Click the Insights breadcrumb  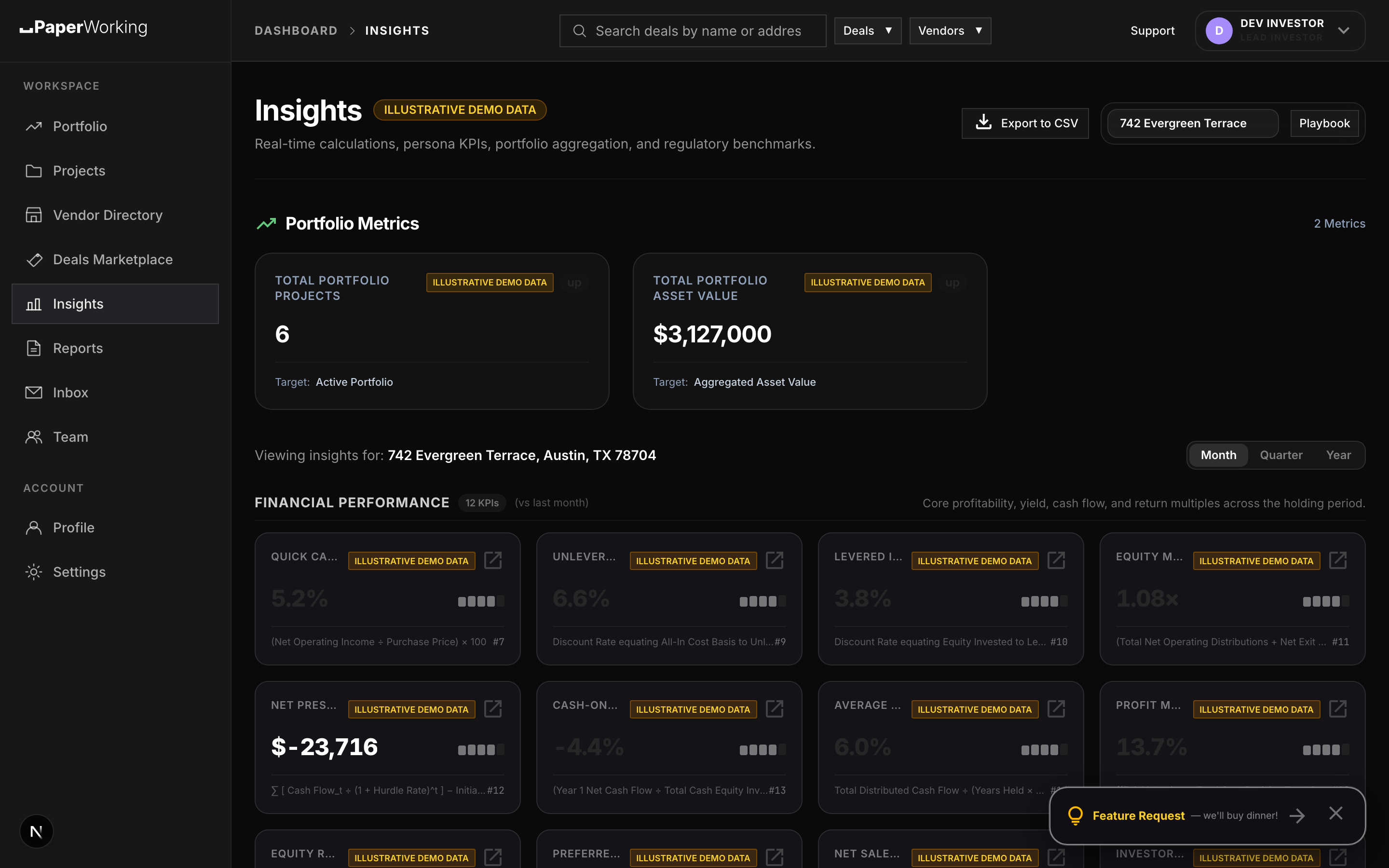(397, 31)
